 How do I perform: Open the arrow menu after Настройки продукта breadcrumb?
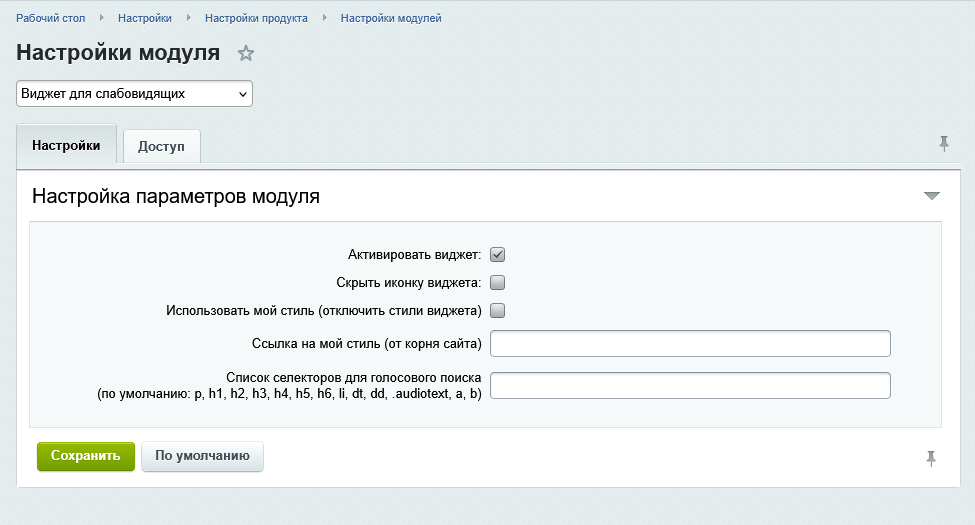(325, 19)
